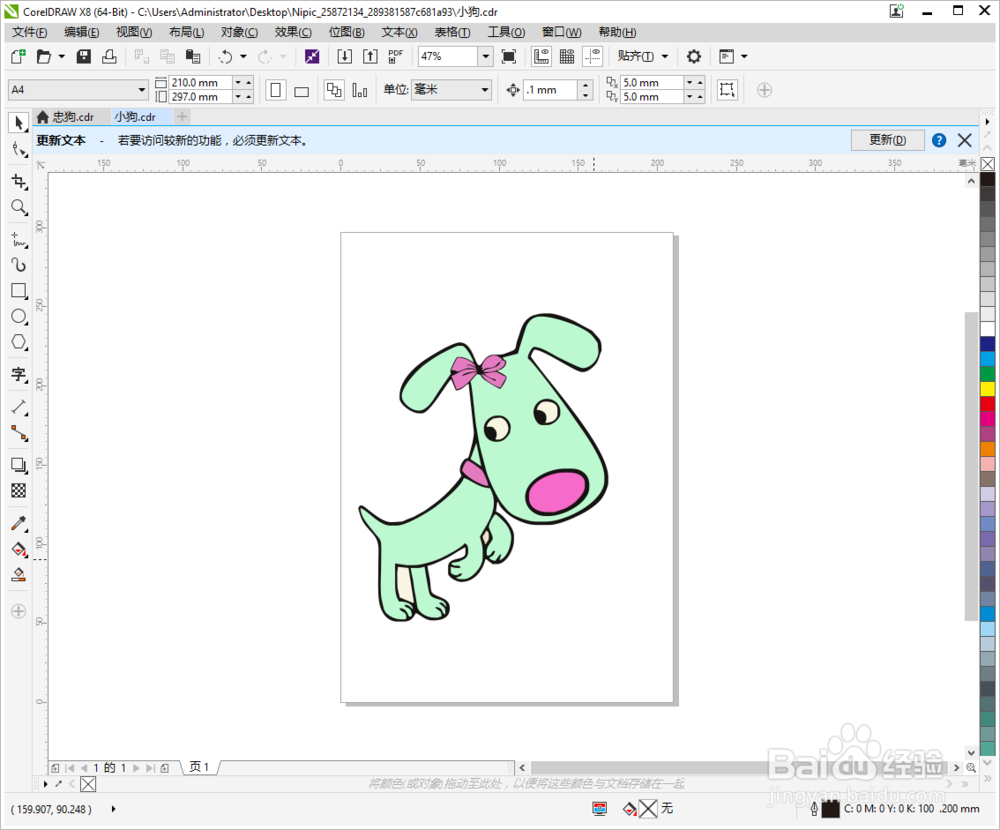
Task: Select the Transparency checkerboard tool
Action: [18, 491]
